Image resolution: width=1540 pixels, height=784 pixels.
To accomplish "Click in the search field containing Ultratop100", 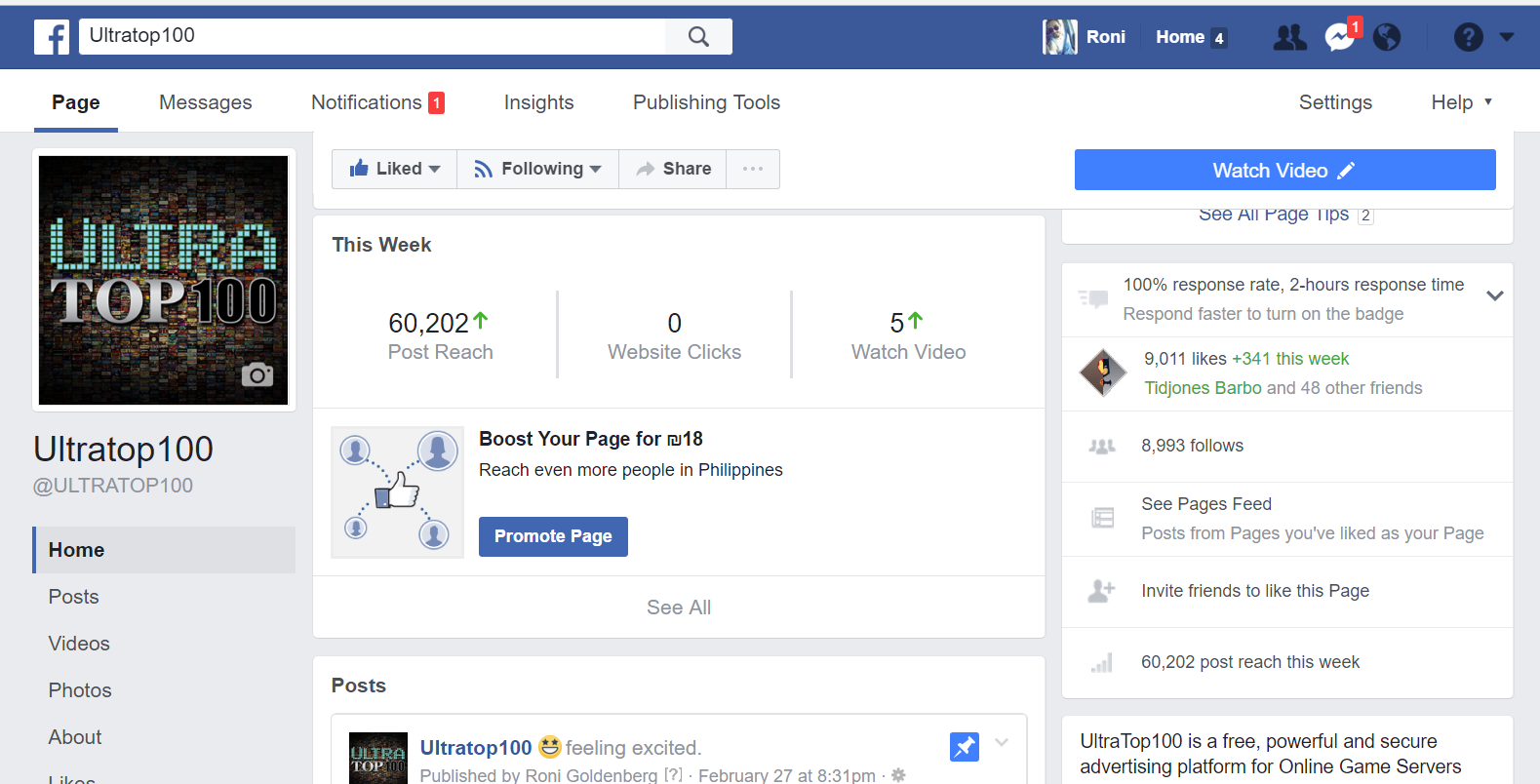I will coord(373,36).
